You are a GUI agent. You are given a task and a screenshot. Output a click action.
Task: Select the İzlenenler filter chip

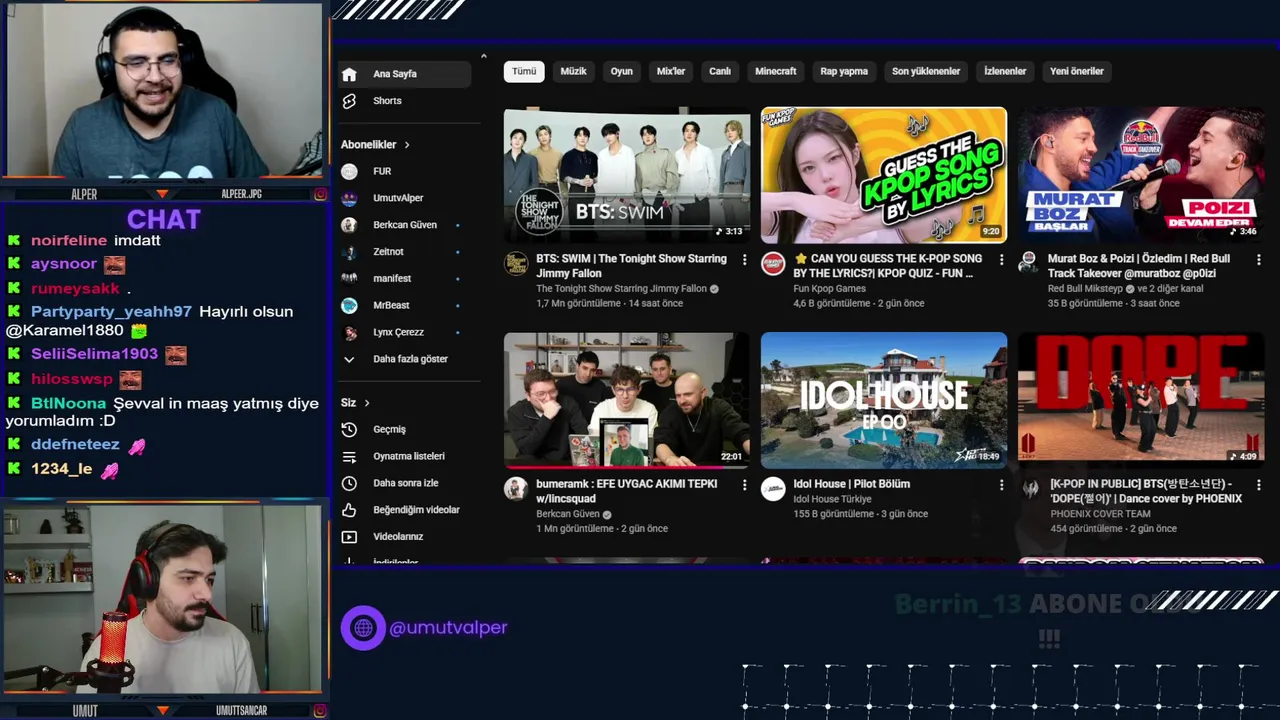click(x=1005, y=72)
